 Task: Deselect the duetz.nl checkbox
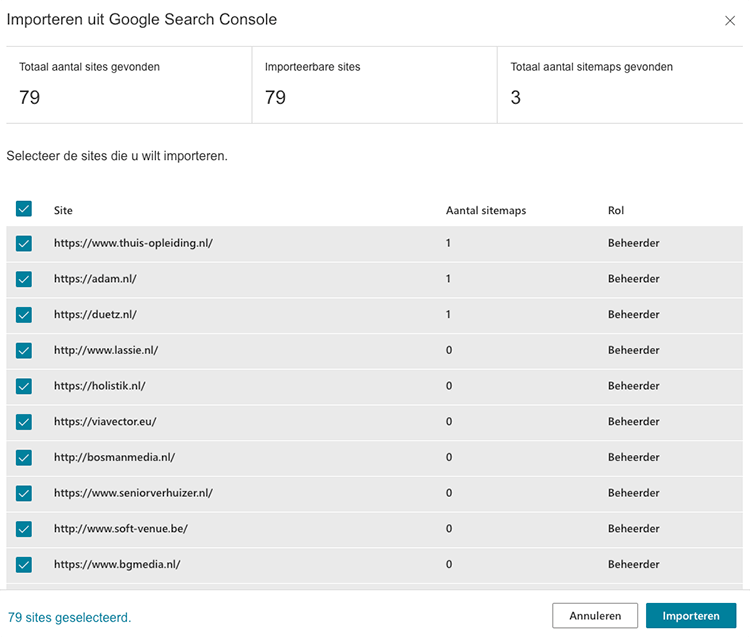tap(23, 315)
